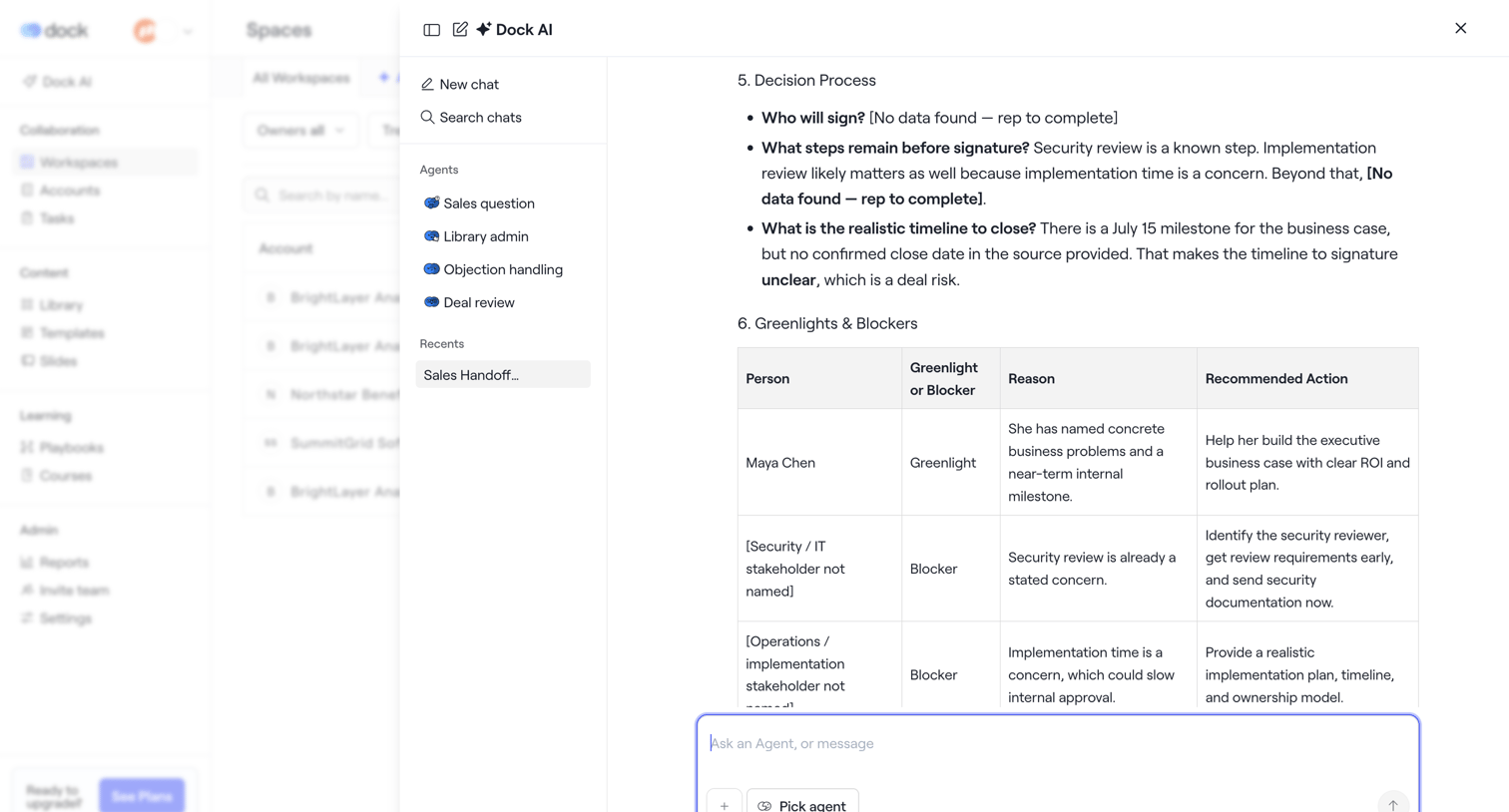Open Reports under Admin
The height and width of the screenshot is (812, 1509).
pyautogui.click(x=55, y=563)
